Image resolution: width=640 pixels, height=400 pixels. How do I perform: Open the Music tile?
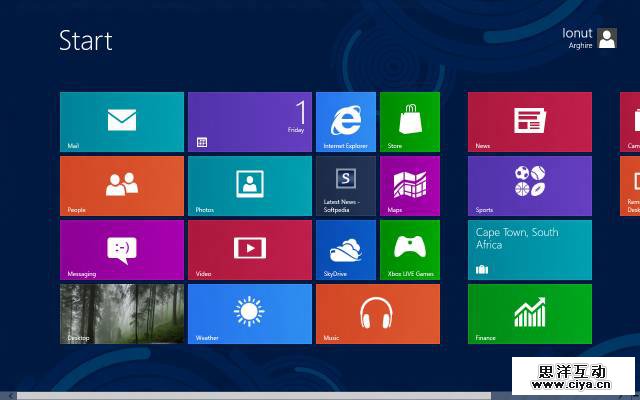click(x=377, y=314)
